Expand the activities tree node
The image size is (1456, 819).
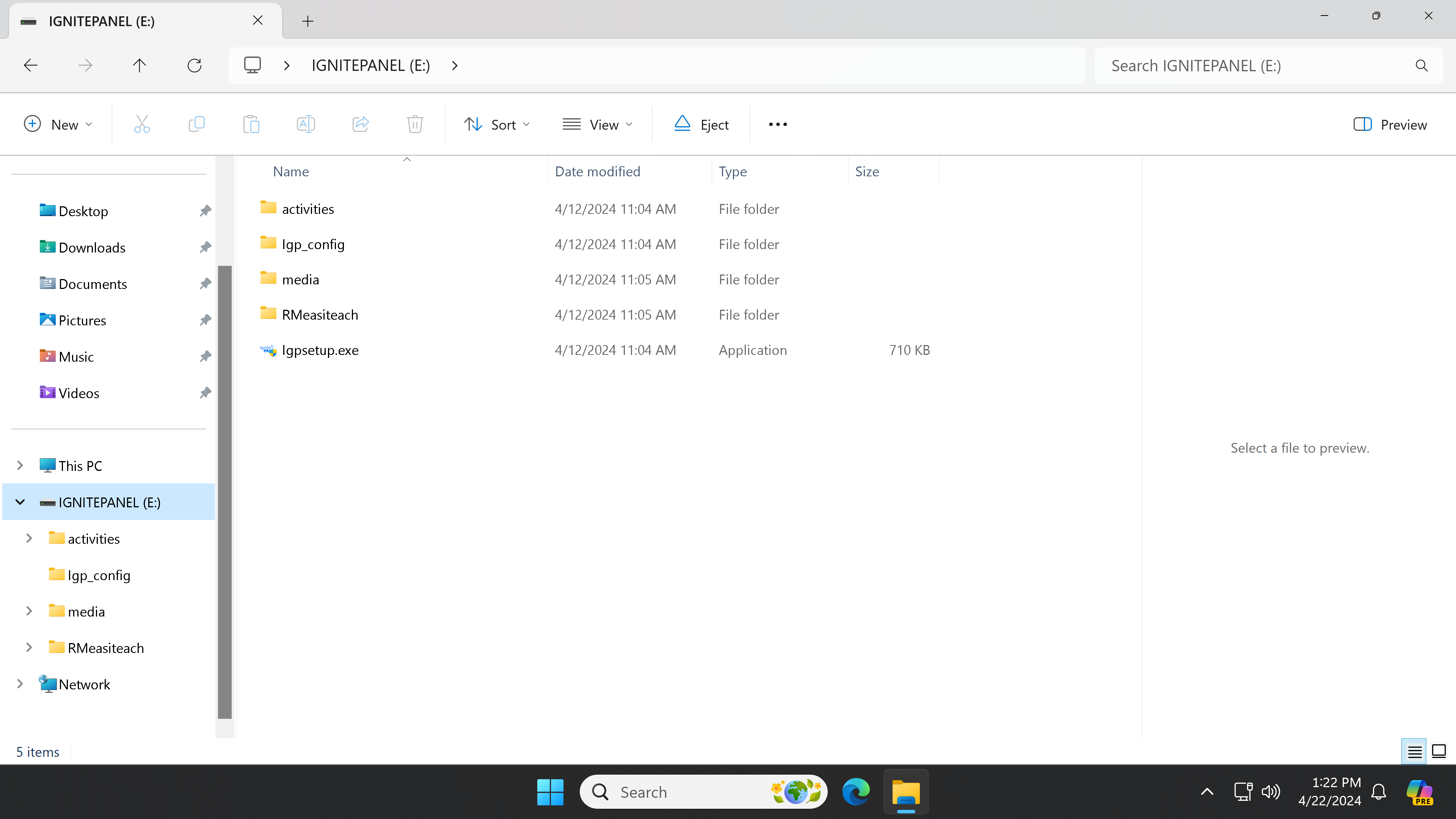coord(30,539)
